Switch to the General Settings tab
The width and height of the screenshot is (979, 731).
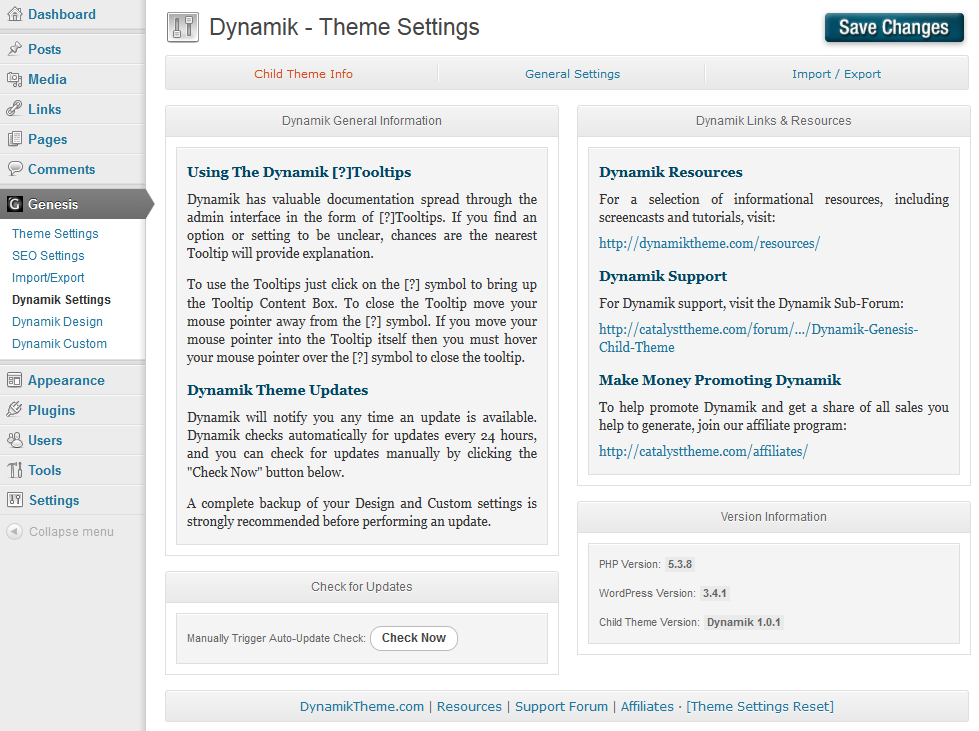[x=572, y=74]
